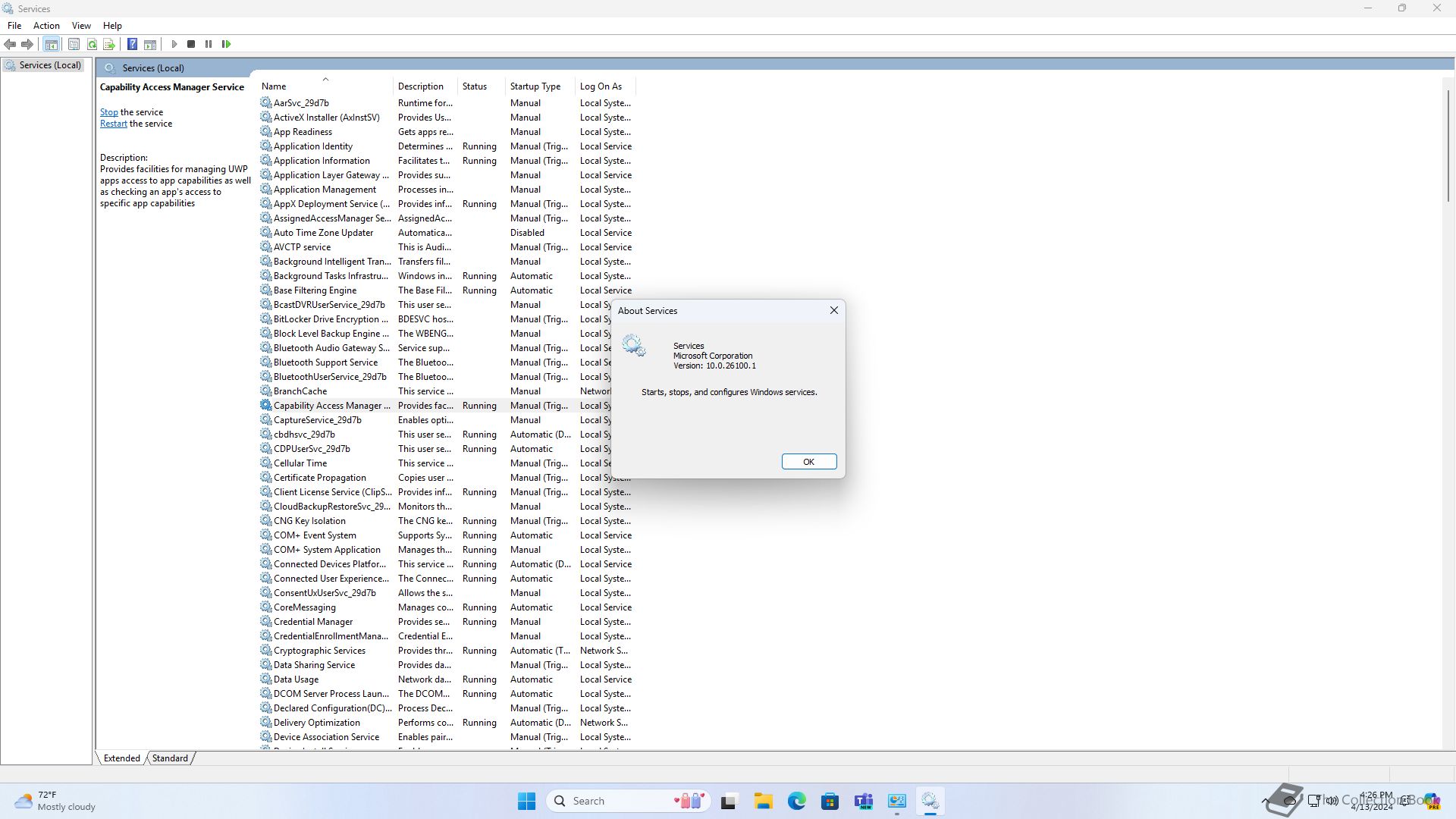Select Services (Local) in the console tree
The width and height of the screenshot is (1456, 819).
pyautogui.click(x=43, y=65)
